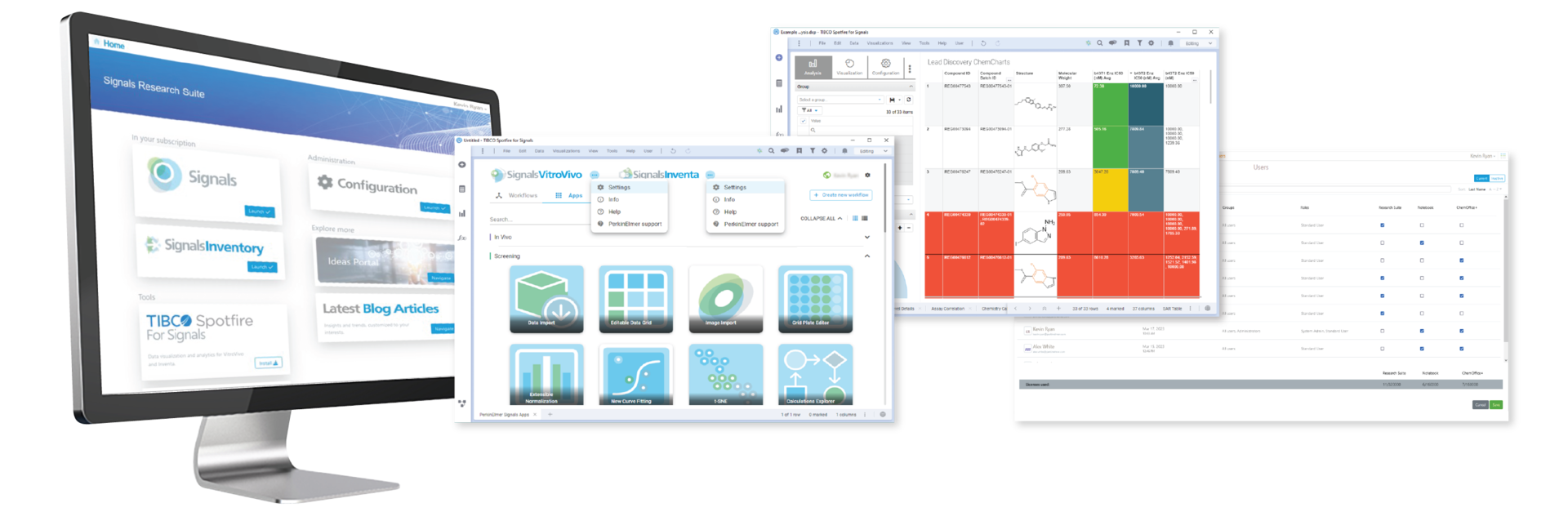Launch the t-SNE app tile
The height and width of the screenshot is (512, 1568).
725,374
